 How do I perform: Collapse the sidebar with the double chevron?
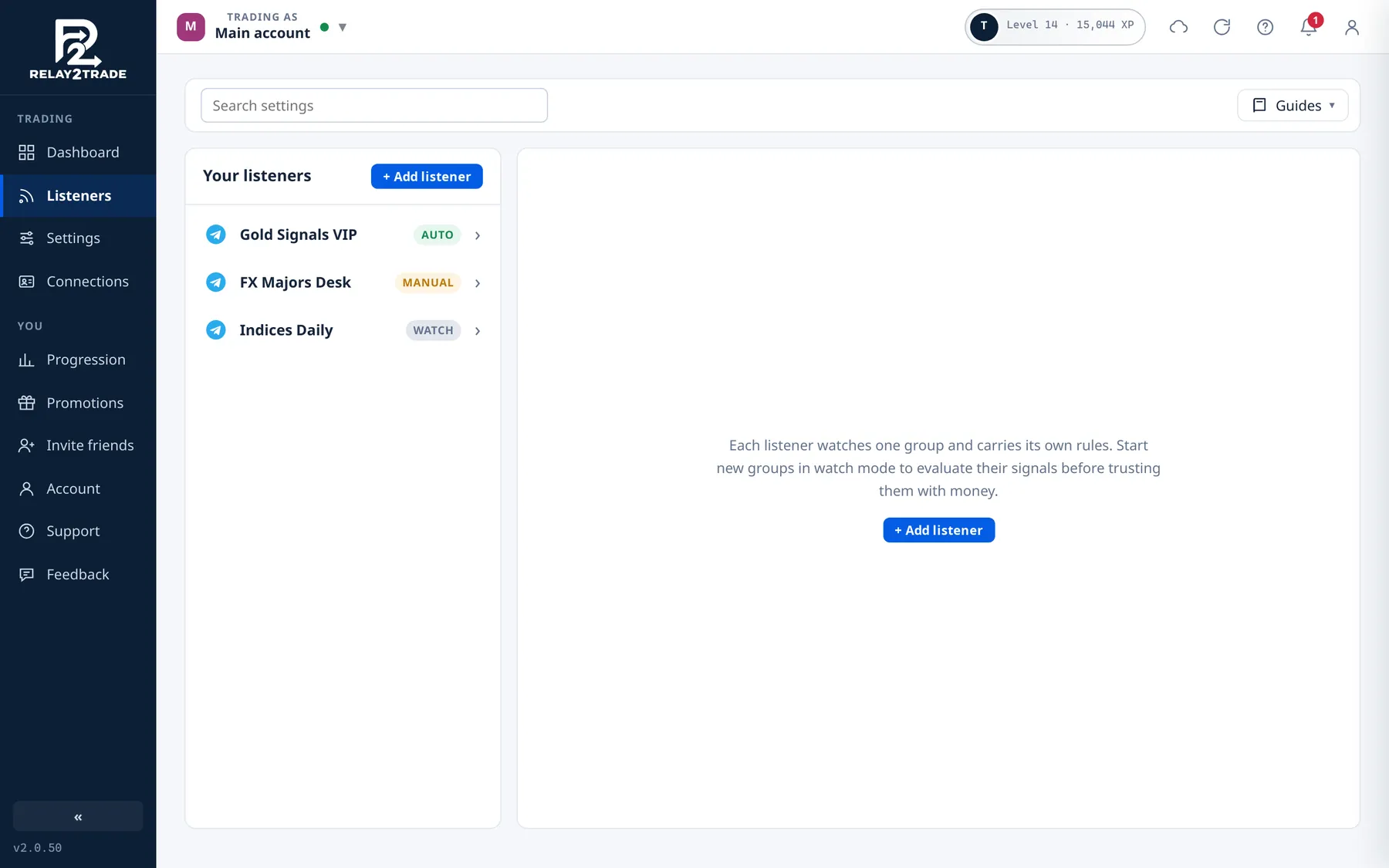pyautogui.click(x=78, y=816)
